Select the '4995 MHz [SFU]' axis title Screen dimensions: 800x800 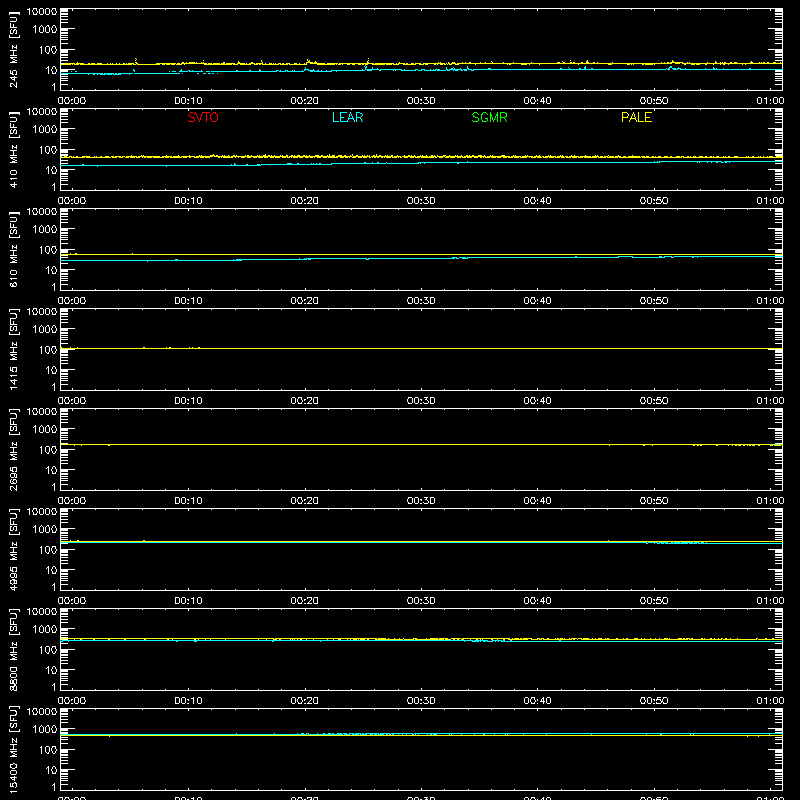[x=14, y=549]
